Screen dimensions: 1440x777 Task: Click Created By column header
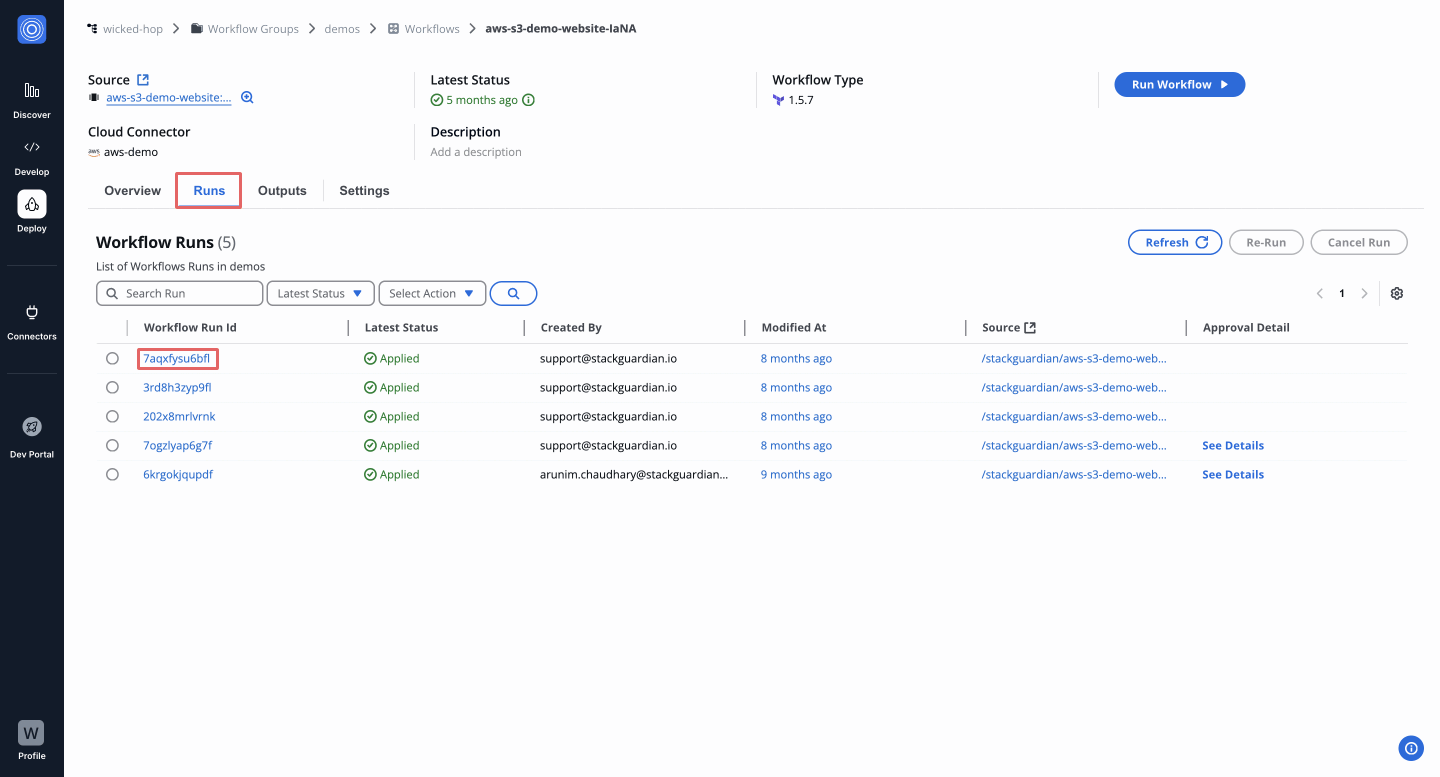[x=571, y=327]
